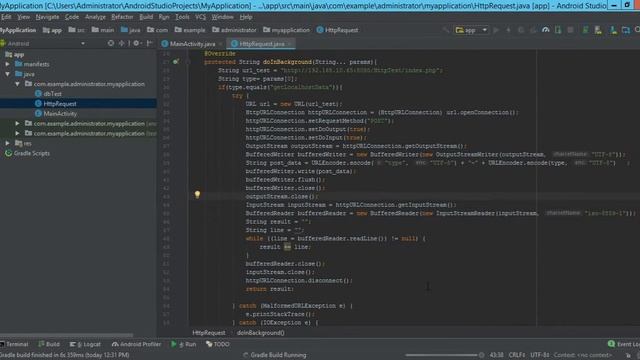Click the src breadcrumb in navigation bar
The image size is (640, 360).
(x=77, y=30)
